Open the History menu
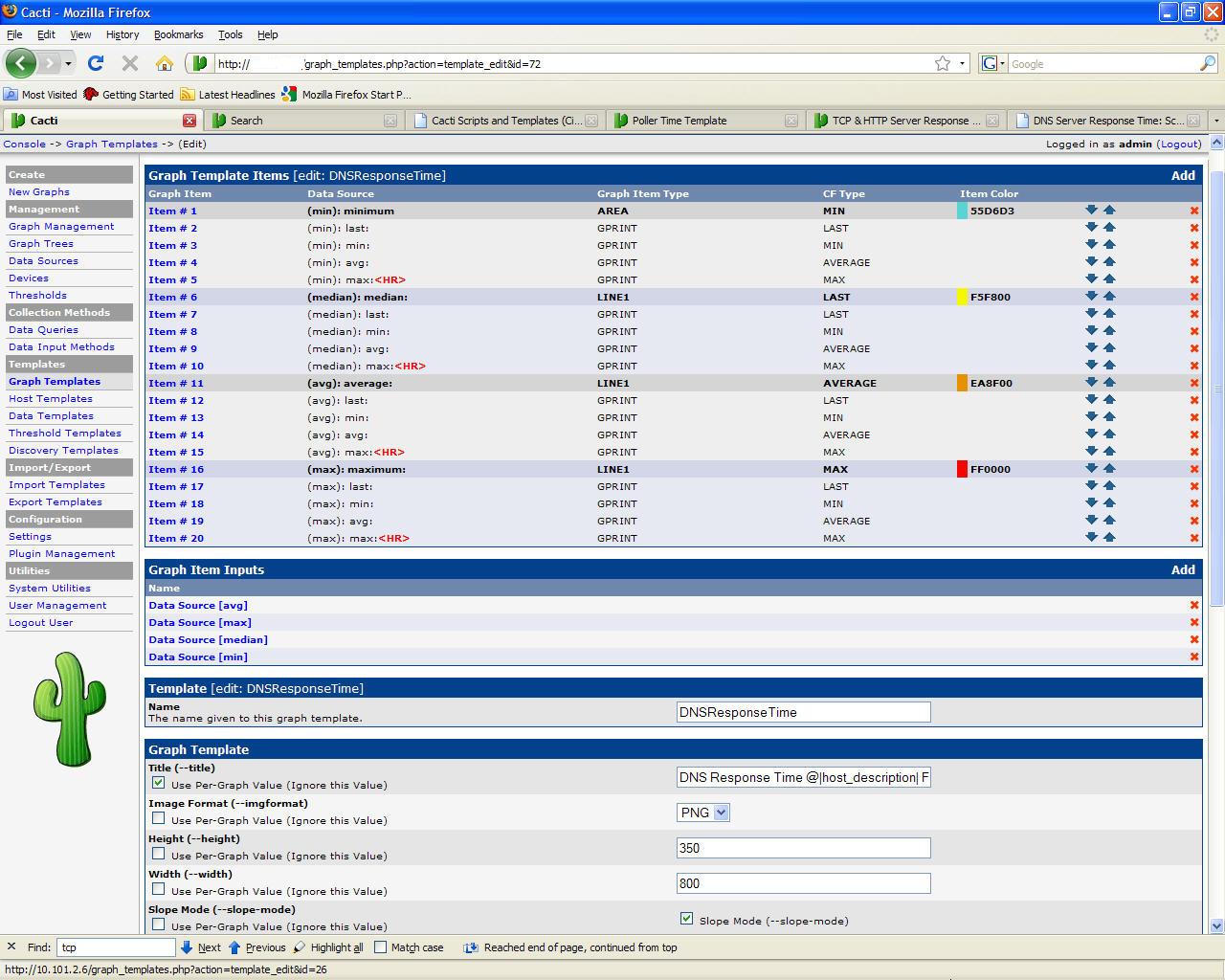Image resolution: width=1225 pixels, height=980 pixels. coord(122,34)
